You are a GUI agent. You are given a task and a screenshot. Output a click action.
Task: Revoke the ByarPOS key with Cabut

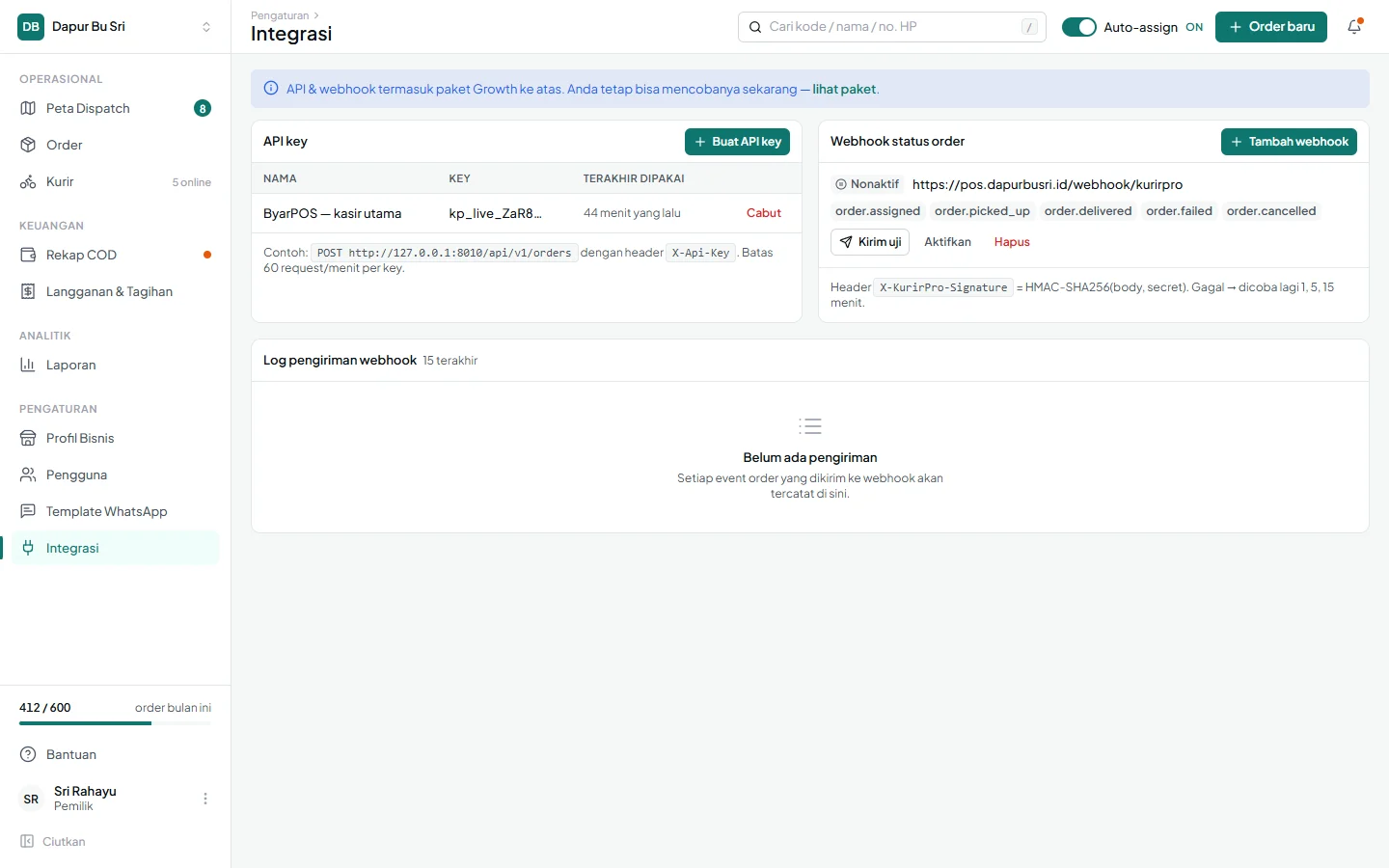(764, 213)
